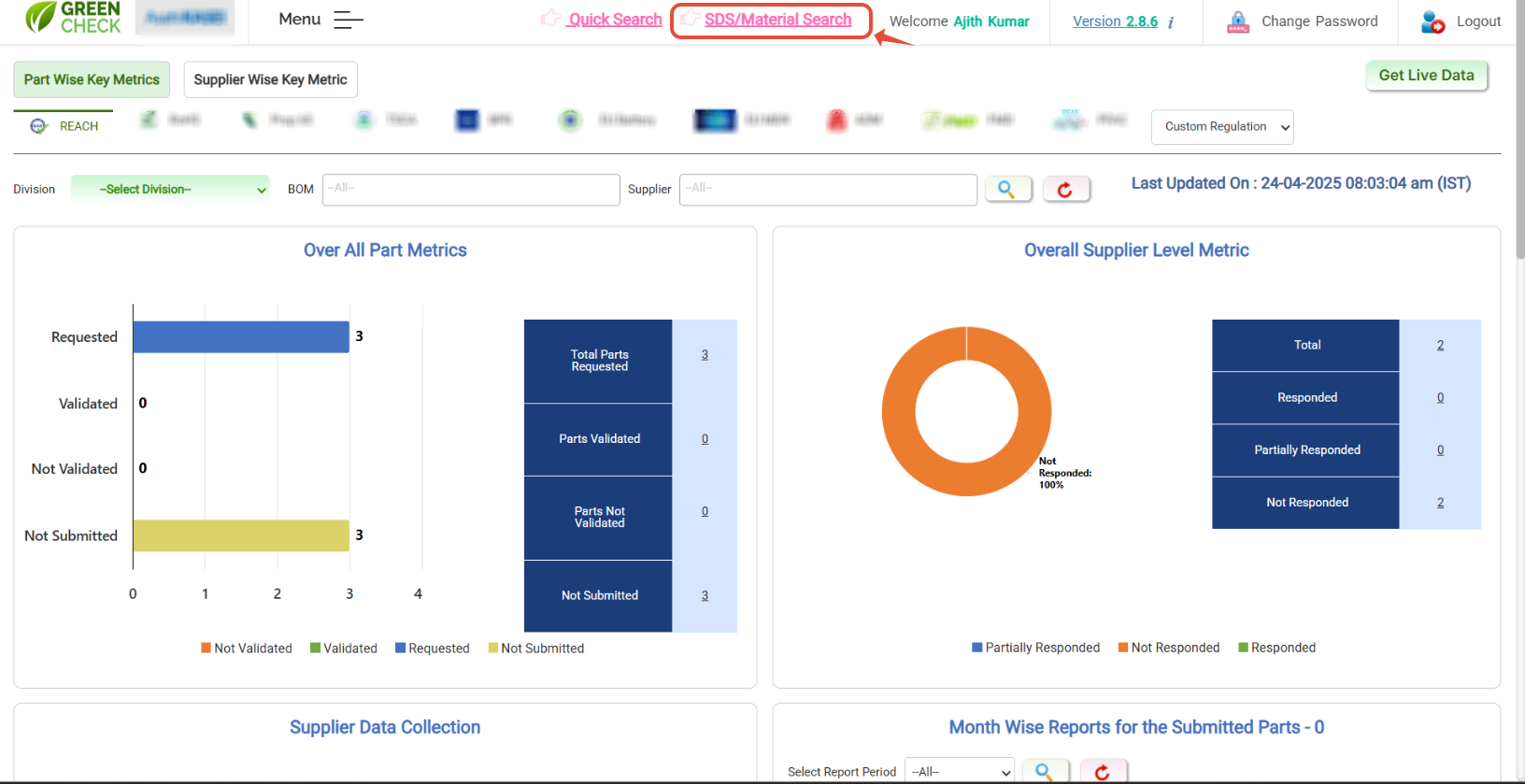
Task: Open the Quick Search link
Action: 614,20
